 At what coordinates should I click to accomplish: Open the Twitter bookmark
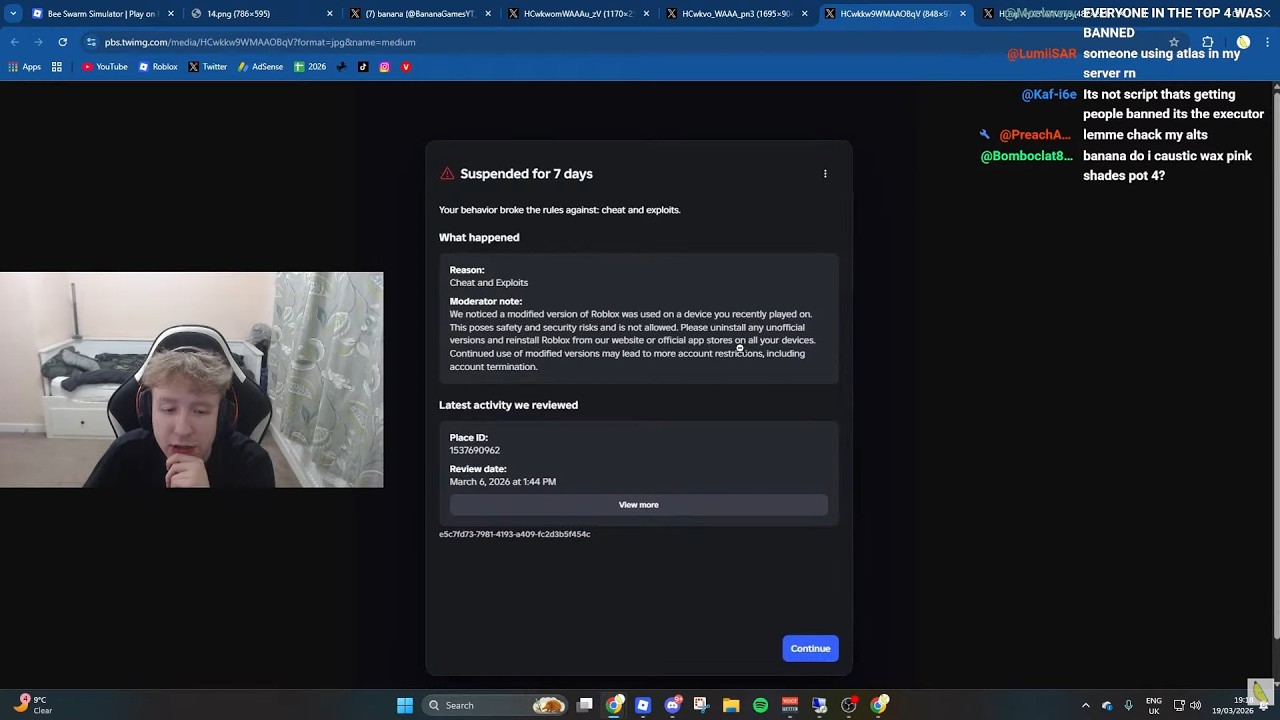pyautogui.click(x=208, y=67)
